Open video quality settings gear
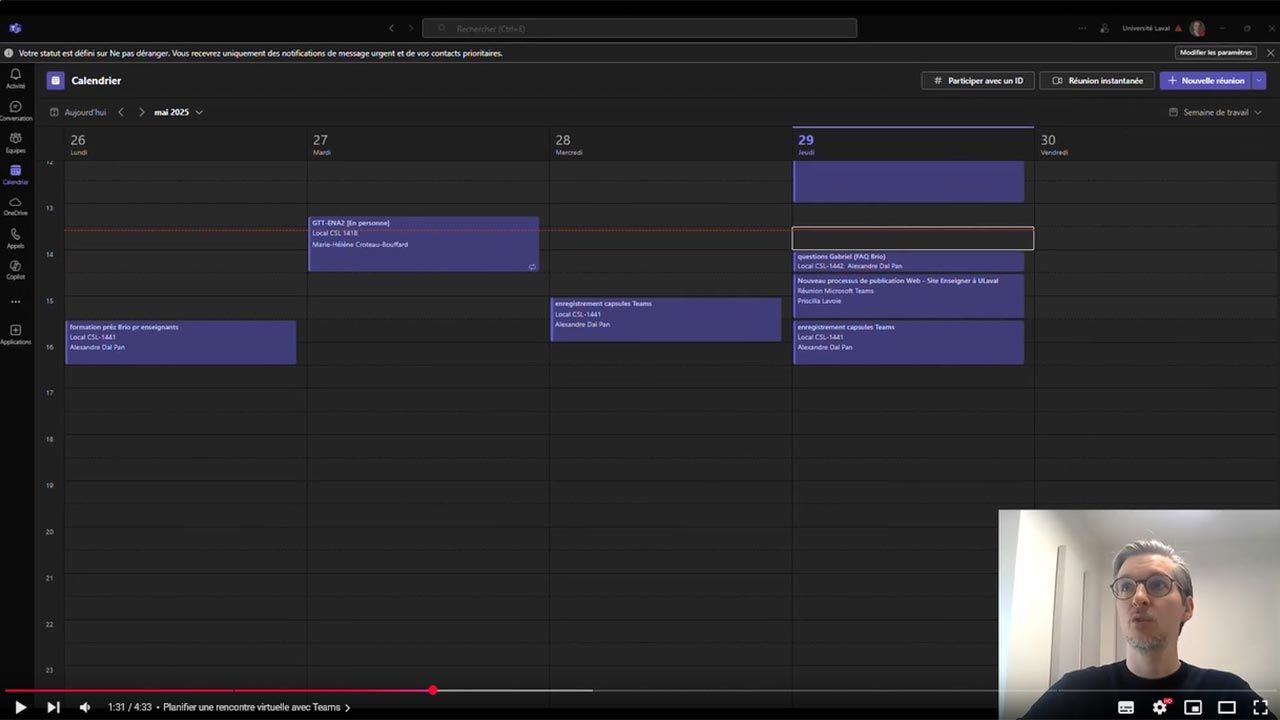1280x720 pixels. (x=1160, y=707)
